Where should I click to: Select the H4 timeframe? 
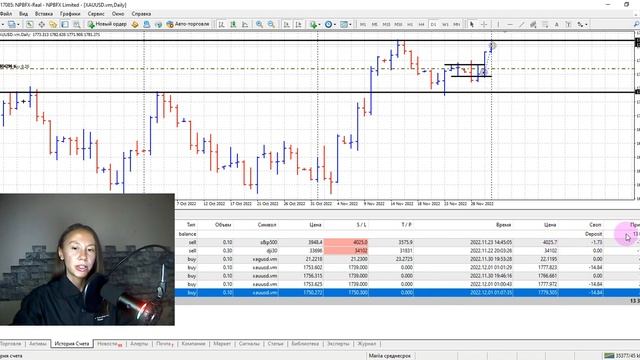pyautogui.click(x=422, y=24)
